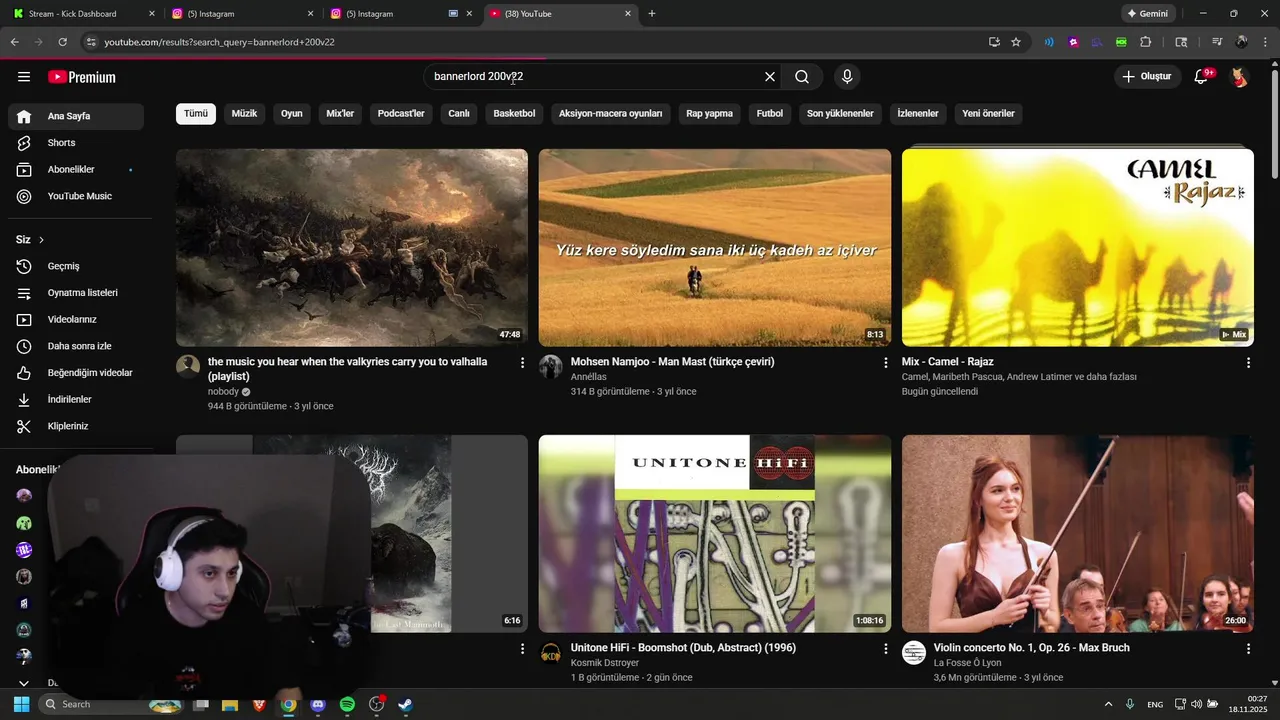This screenshot has height=720, width=1280.
Task: Show hidden tray icons chevron
Action: [1108, 704]
